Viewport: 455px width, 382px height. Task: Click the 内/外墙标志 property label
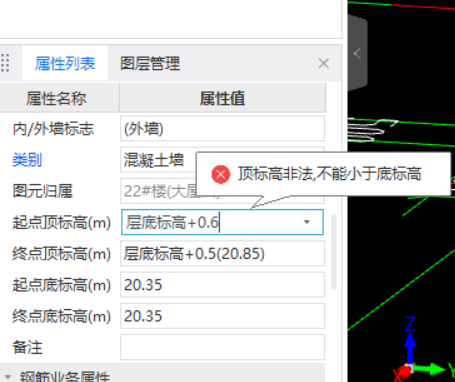click(x=53, y=129)
